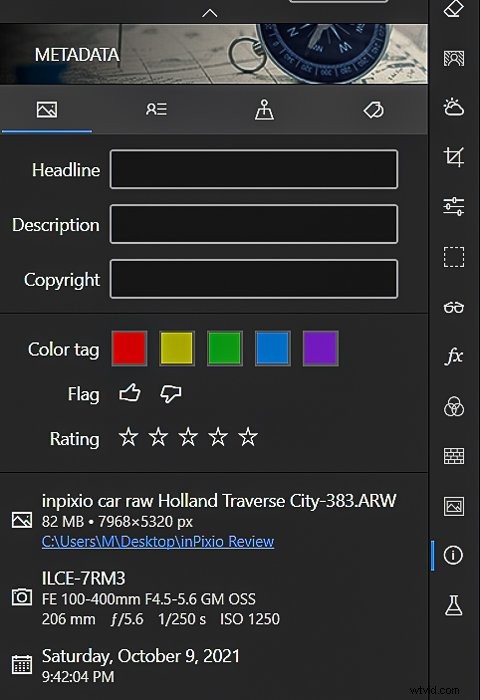The width and height of the screenshot is (480, 700).
Task: Open the background removal portrait tool
Action: (x=454, y=58)
